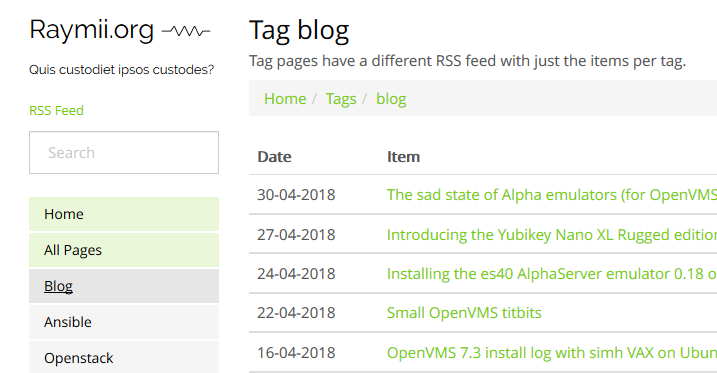Select Blog in the sidebar
The width and height of the screenshot is (717, 373).
coord(124,286)
